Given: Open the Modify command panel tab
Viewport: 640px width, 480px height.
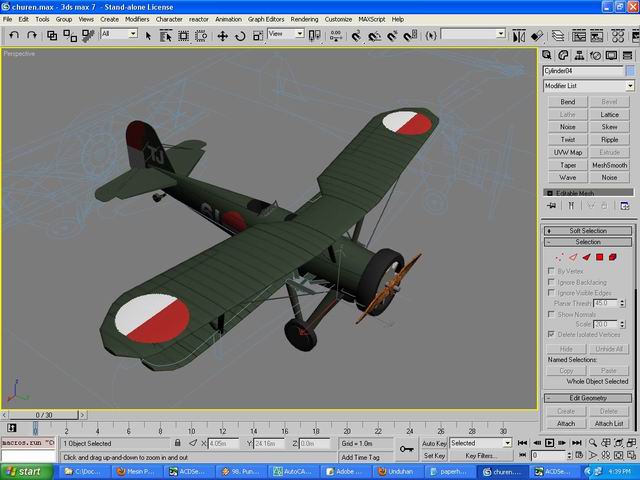Looking at the screenshot, I should [564, 54].
